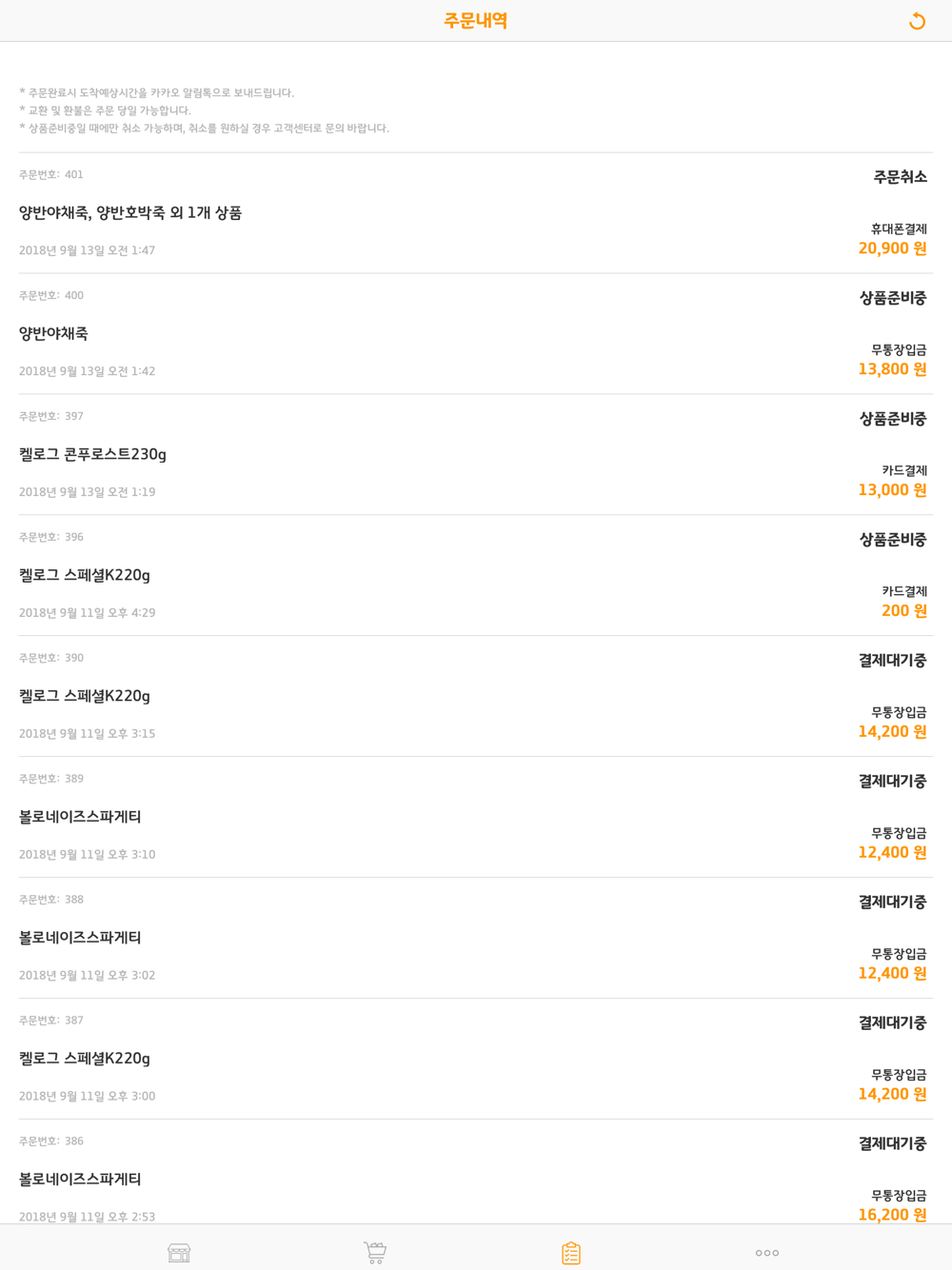Open the store tab icon
The height and width of the screenshot is (1270, 952).
click(179, 1253)
